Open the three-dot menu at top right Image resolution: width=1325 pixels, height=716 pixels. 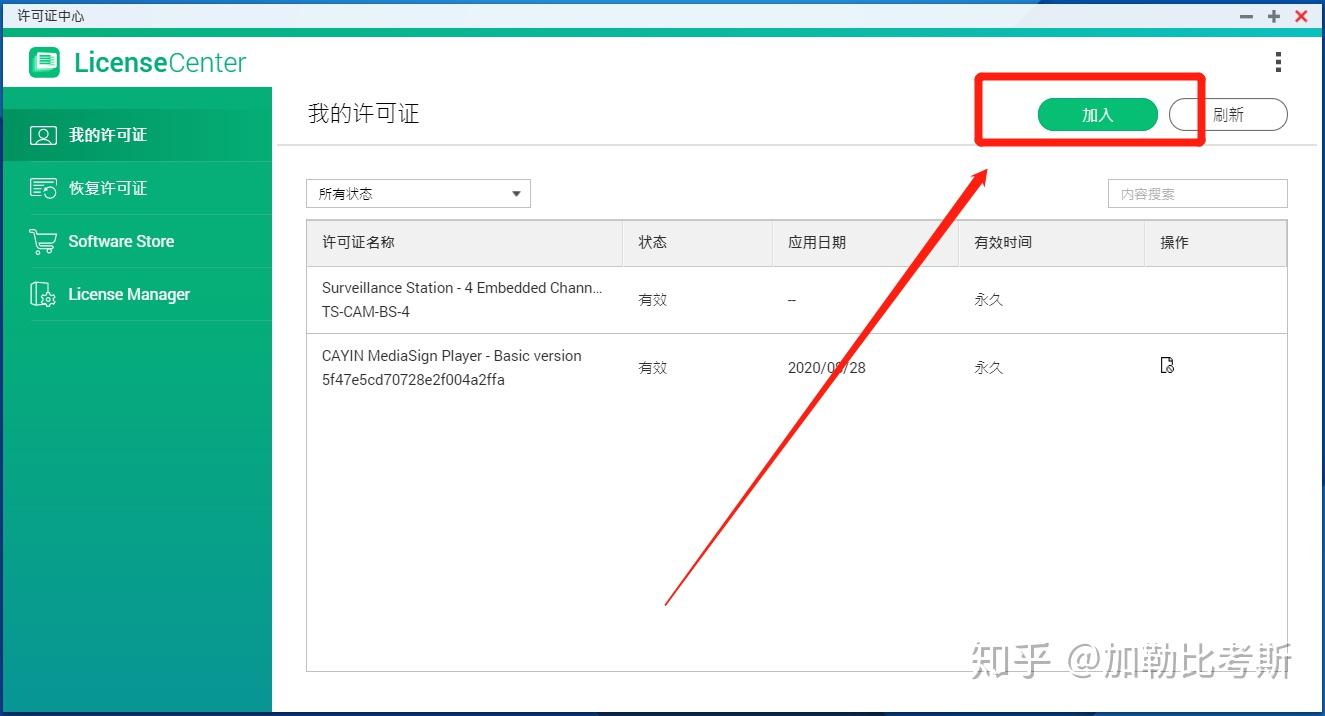point(1278,62)
